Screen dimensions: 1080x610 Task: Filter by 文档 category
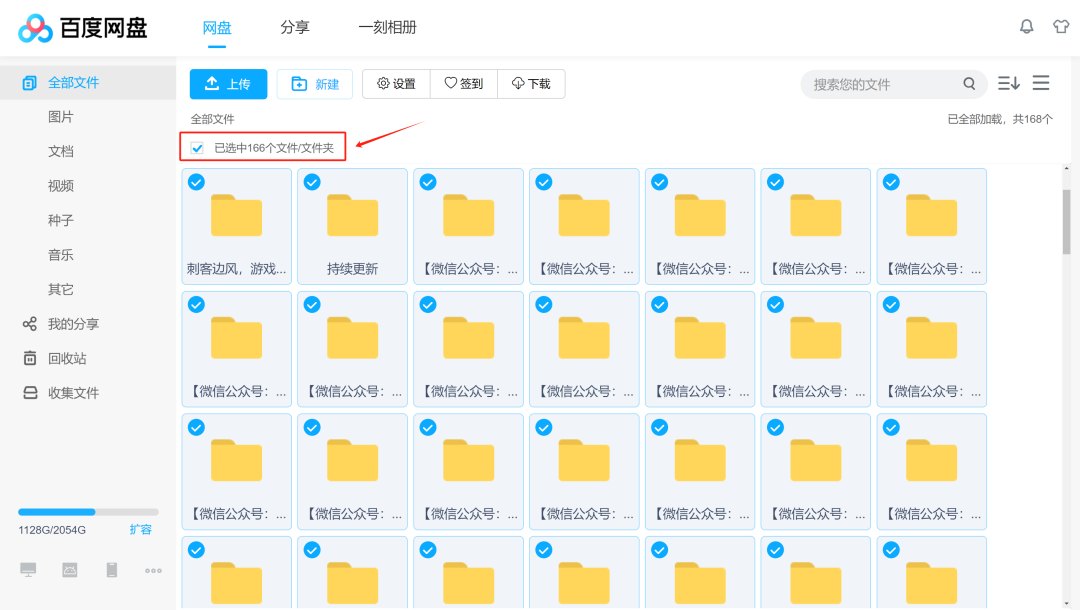(61, 151)
